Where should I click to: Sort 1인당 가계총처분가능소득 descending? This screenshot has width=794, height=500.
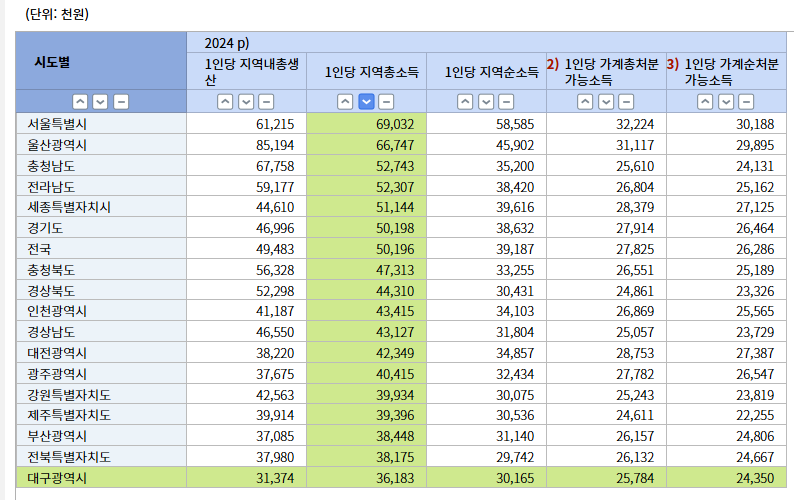click(x=606, y=101)
